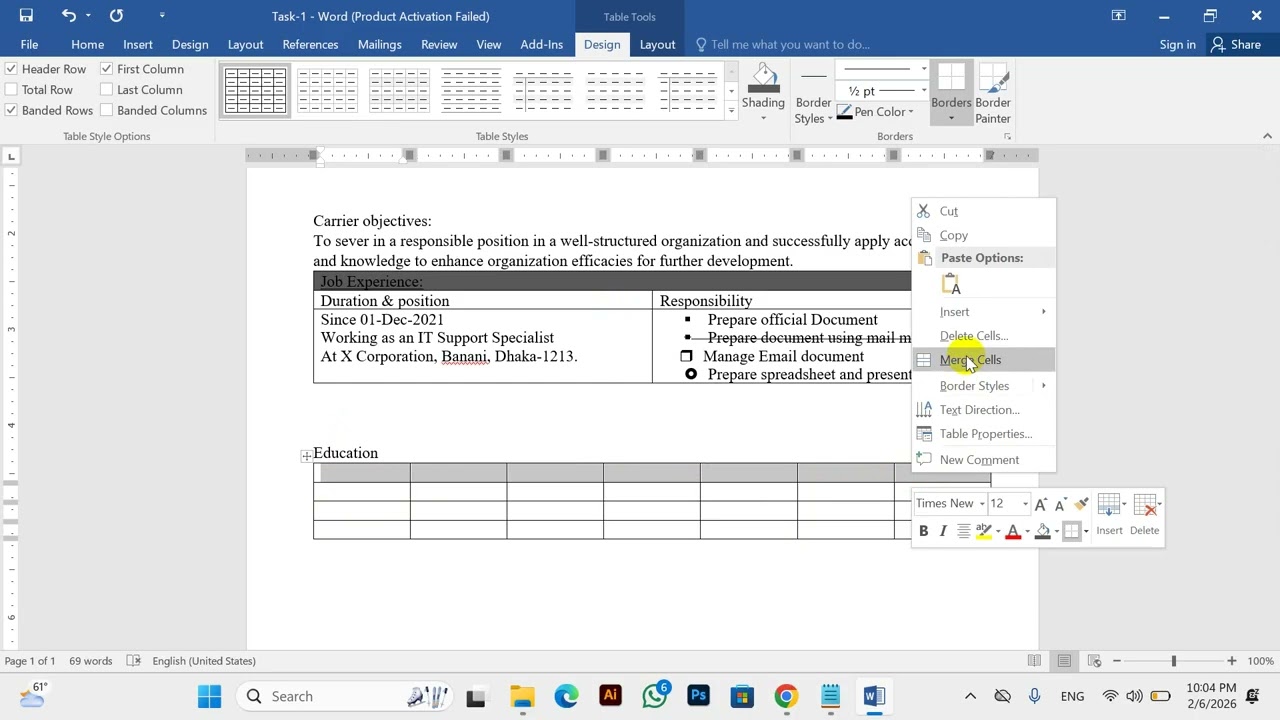Switch to Read Mode view in status bar

coord(1034,661)
